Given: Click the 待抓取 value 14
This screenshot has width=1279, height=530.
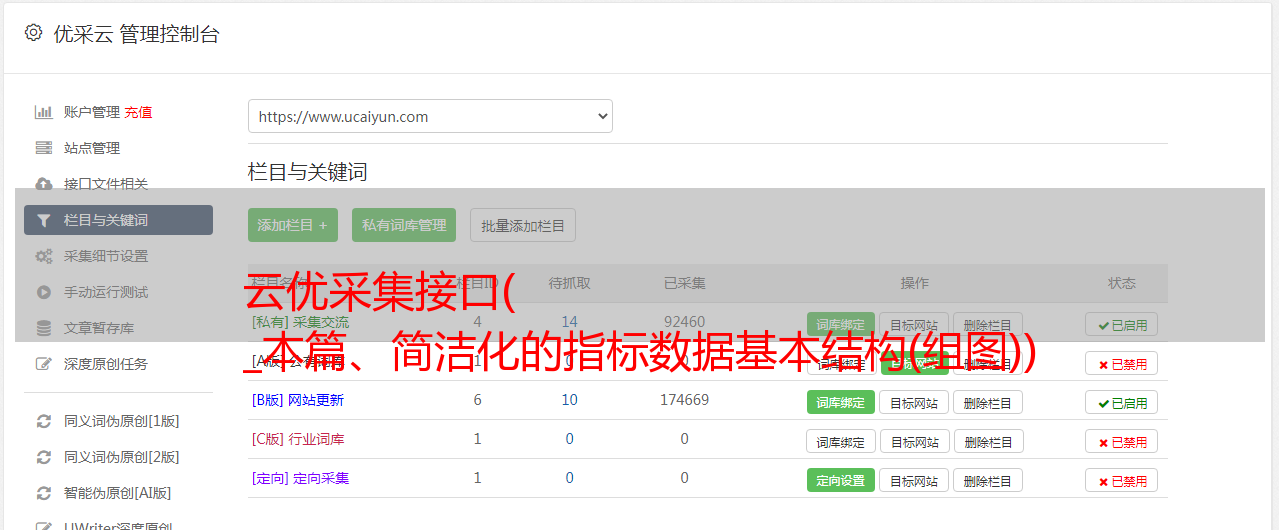Looking at the screenshot, I should tap(569, 322).
